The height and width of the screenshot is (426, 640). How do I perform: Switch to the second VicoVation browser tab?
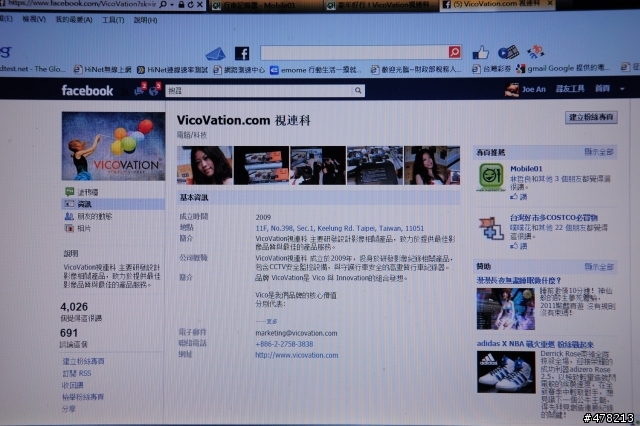coord(381,5)
